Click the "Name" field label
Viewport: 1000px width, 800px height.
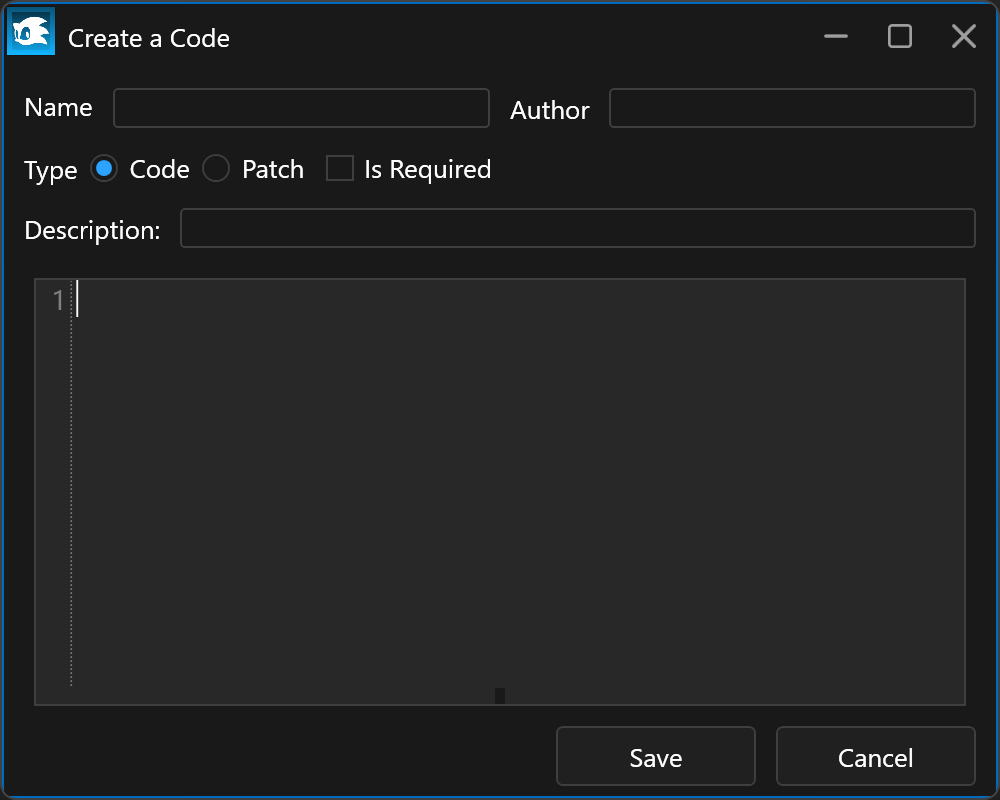tap(58, 108)
